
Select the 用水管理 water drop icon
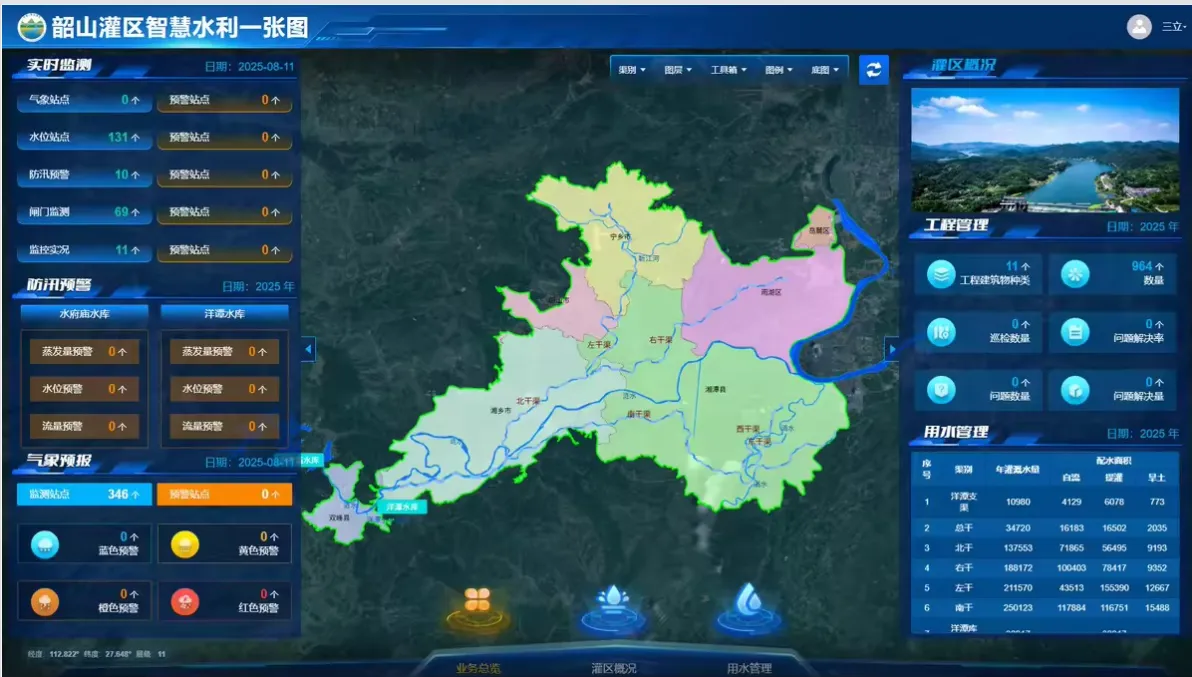[x=748, y=606]
